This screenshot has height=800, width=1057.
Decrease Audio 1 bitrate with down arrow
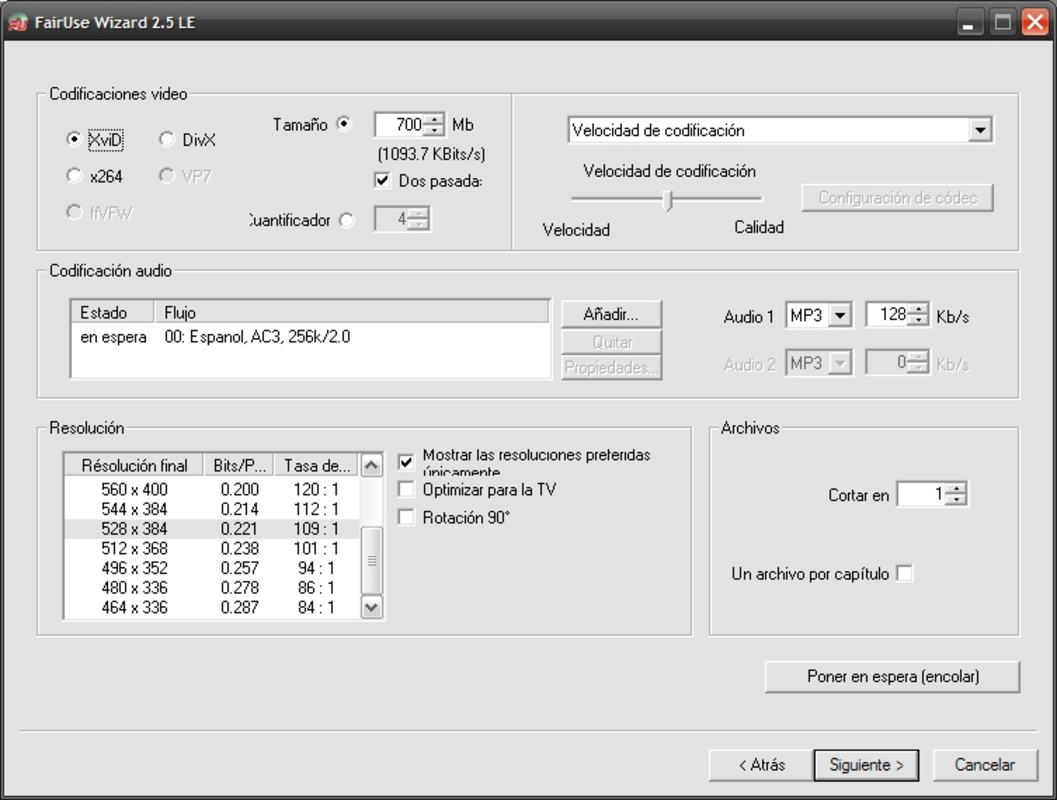point(918,320)
